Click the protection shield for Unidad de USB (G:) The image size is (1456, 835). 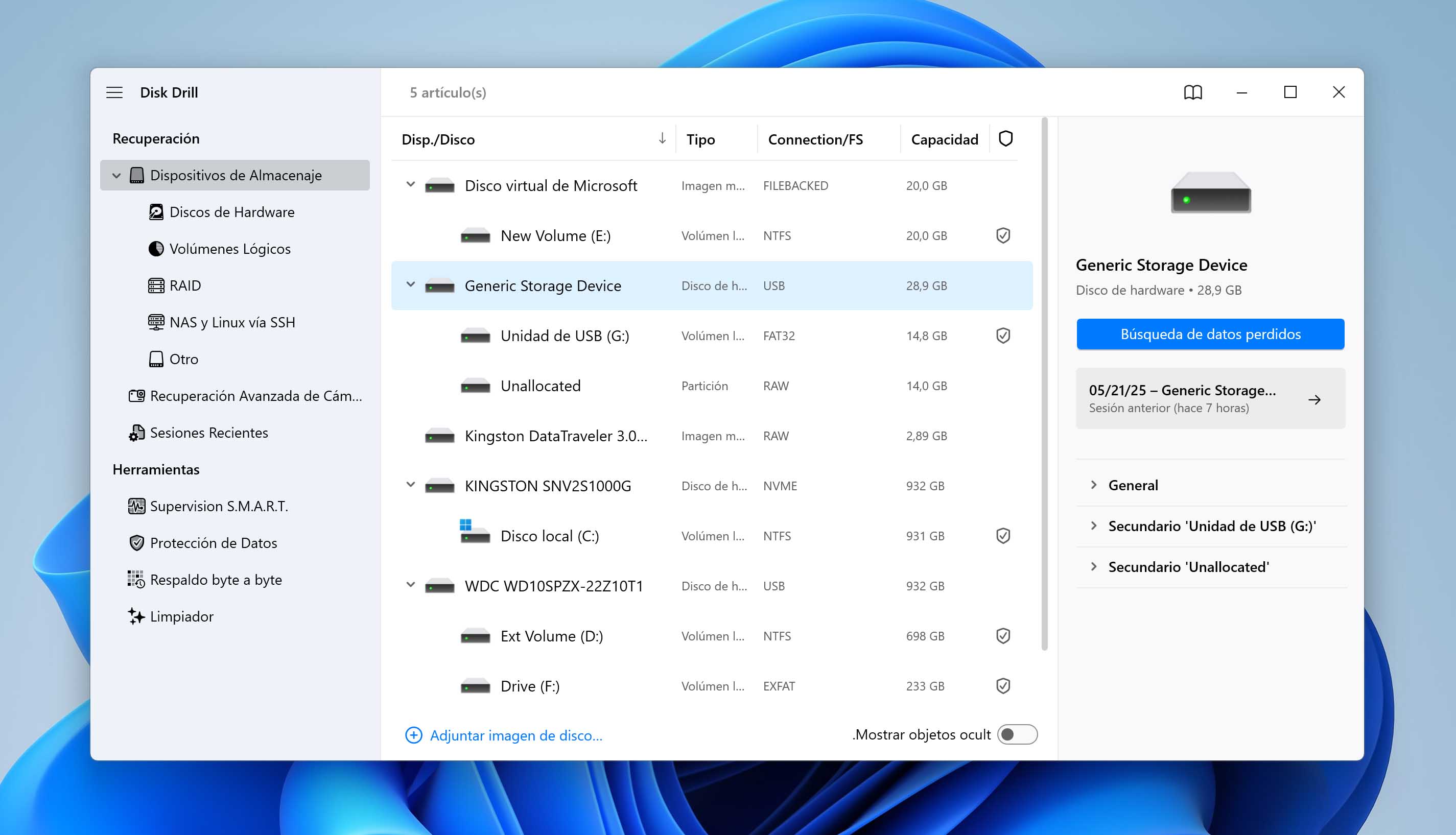click(x=1003, y=336)
